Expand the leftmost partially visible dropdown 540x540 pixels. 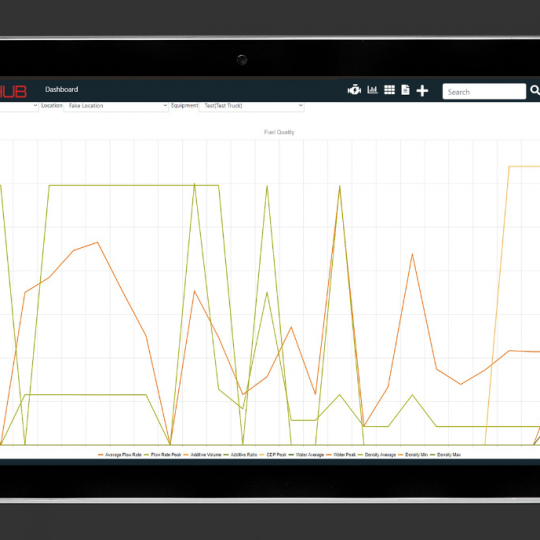tap(19, 106)
